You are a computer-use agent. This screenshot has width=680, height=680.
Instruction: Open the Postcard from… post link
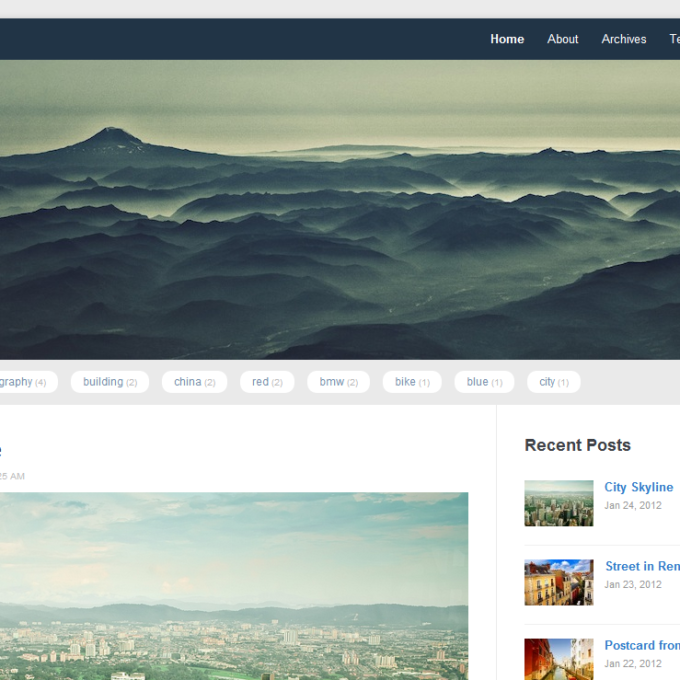coord(642,645)
